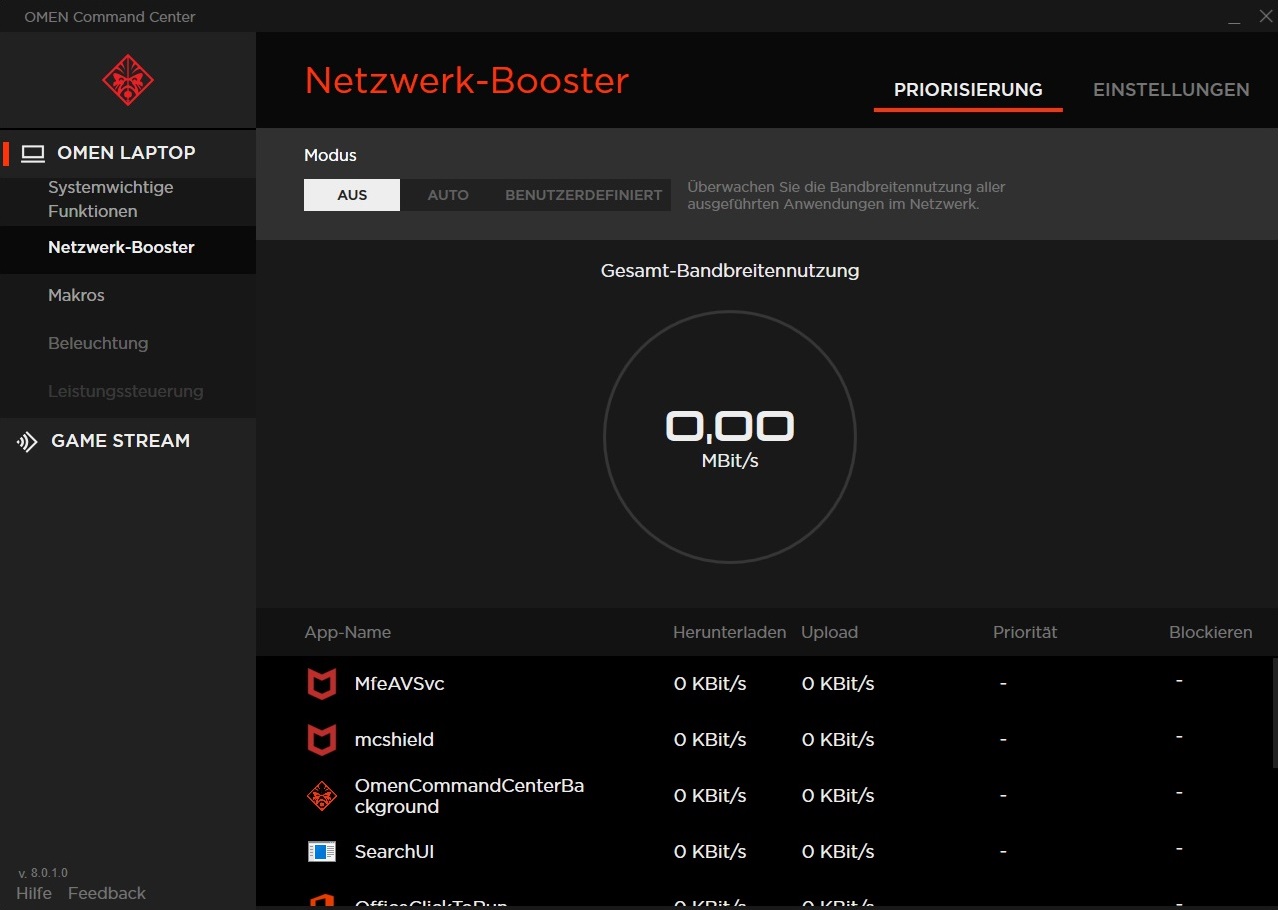Click the download rate for SearchUI
Screen dimensions: 1278x910
tap(710, 852)
